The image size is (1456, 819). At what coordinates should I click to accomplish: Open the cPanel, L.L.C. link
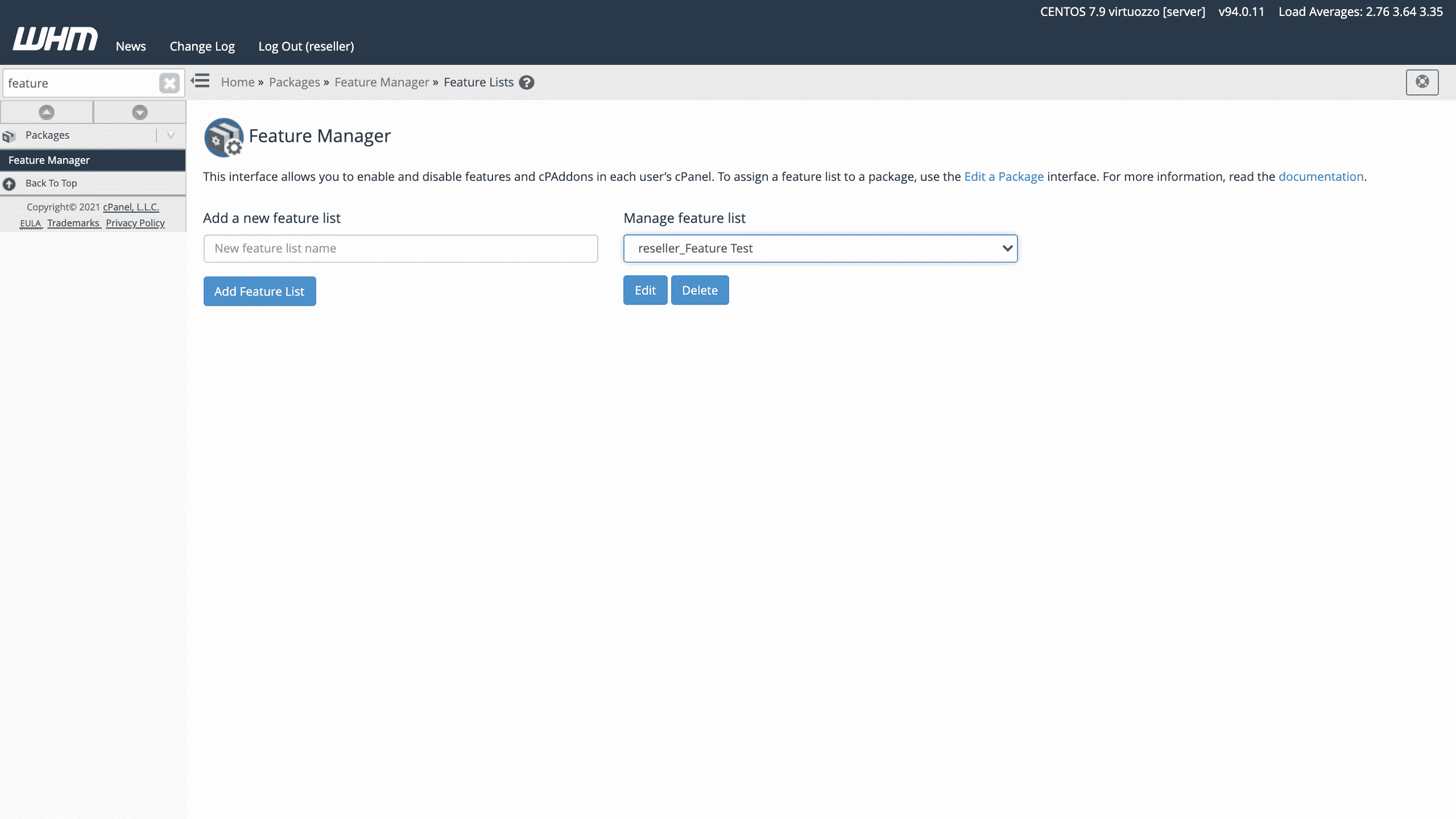[x=131, y=207]
